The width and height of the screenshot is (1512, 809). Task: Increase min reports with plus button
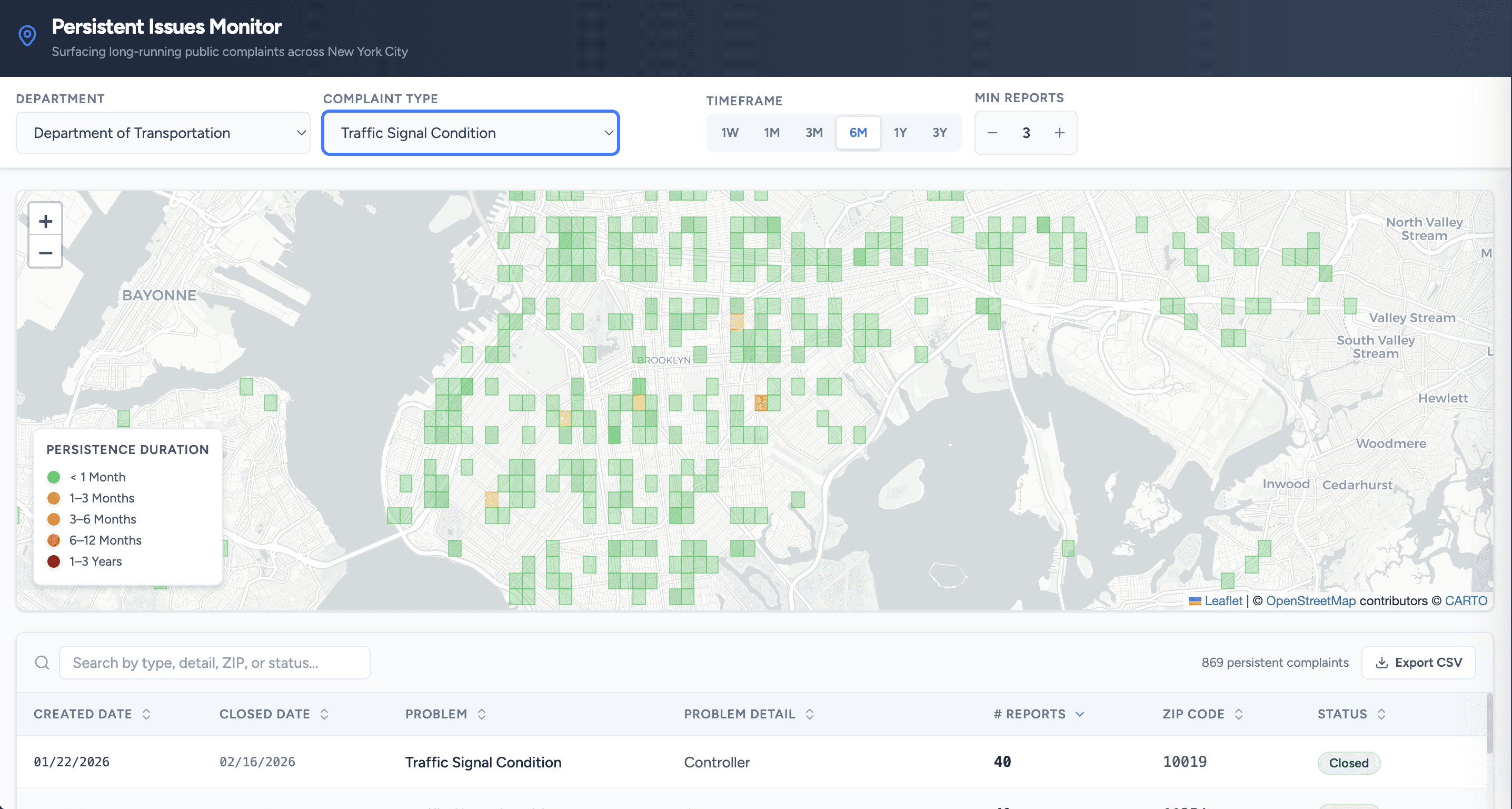(1059, 133)
